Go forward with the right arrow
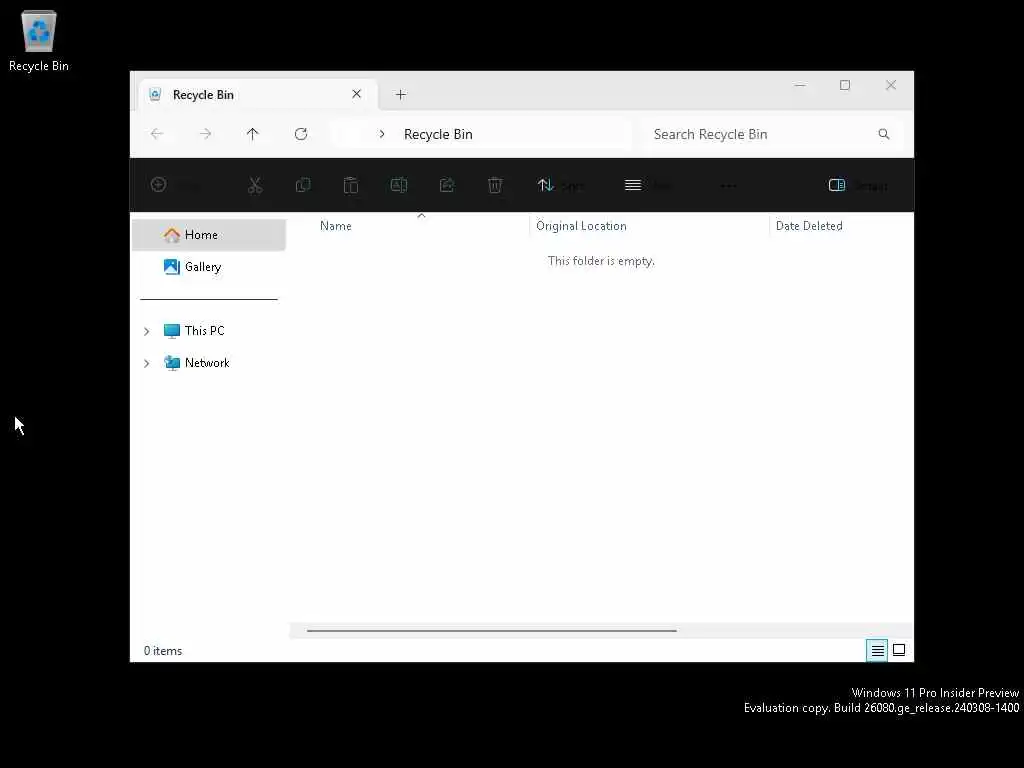This screenshot has width=1024, height=768. 205,134
